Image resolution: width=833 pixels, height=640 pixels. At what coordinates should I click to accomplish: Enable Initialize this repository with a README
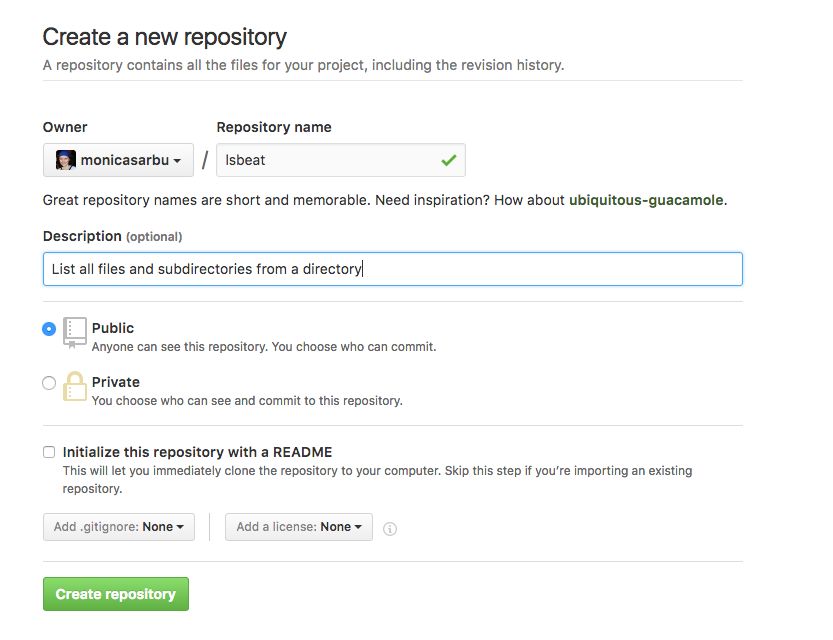point(49,452)
